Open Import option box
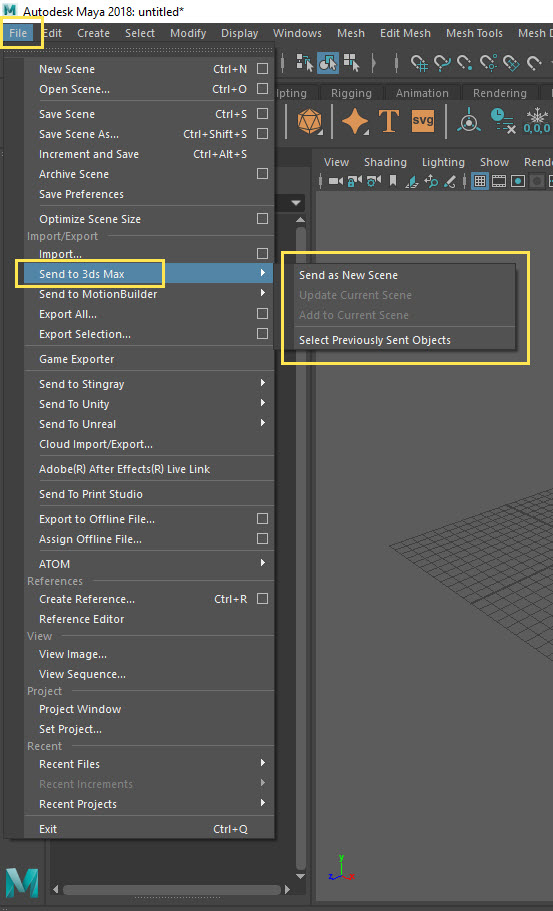The width and height of the screenshot is (553, 911). (x=263, y=253)
